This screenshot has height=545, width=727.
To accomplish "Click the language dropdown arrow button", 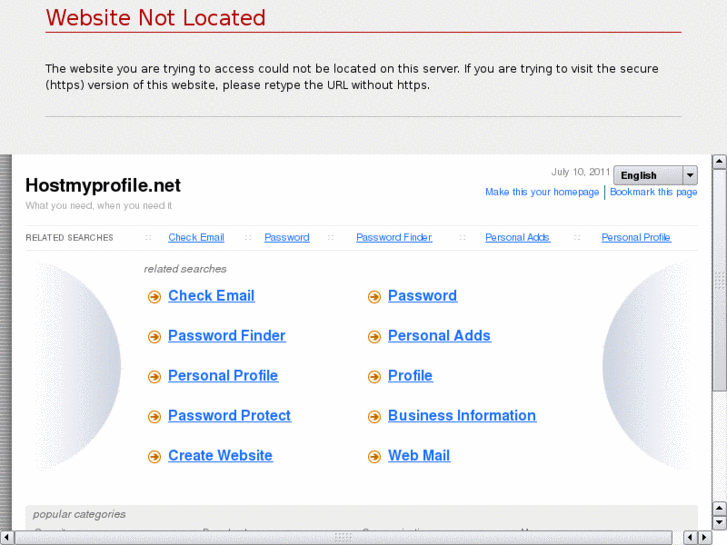I will 690,176.
